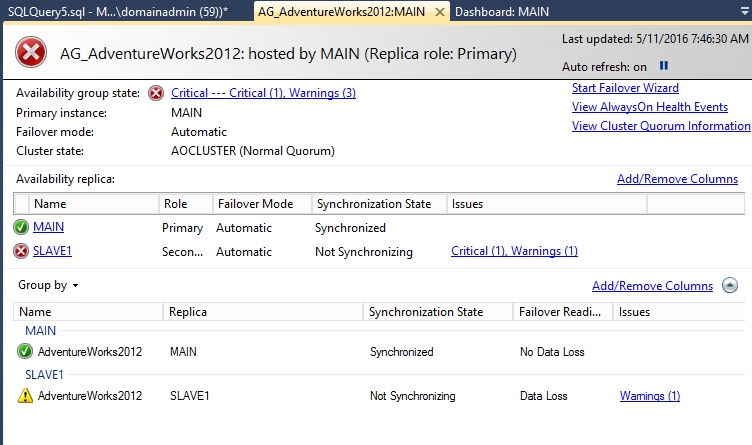The image size is (752, 445).
Task: Click replica Issues column header
Action: coord(547,204)
